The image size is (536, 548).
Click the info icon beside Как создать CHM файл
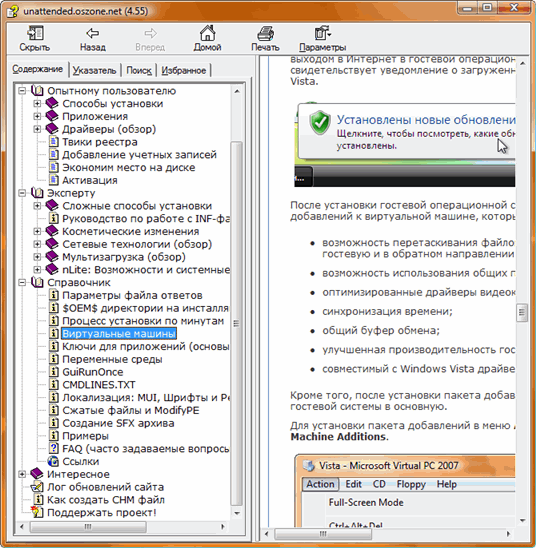pos(38,499)
